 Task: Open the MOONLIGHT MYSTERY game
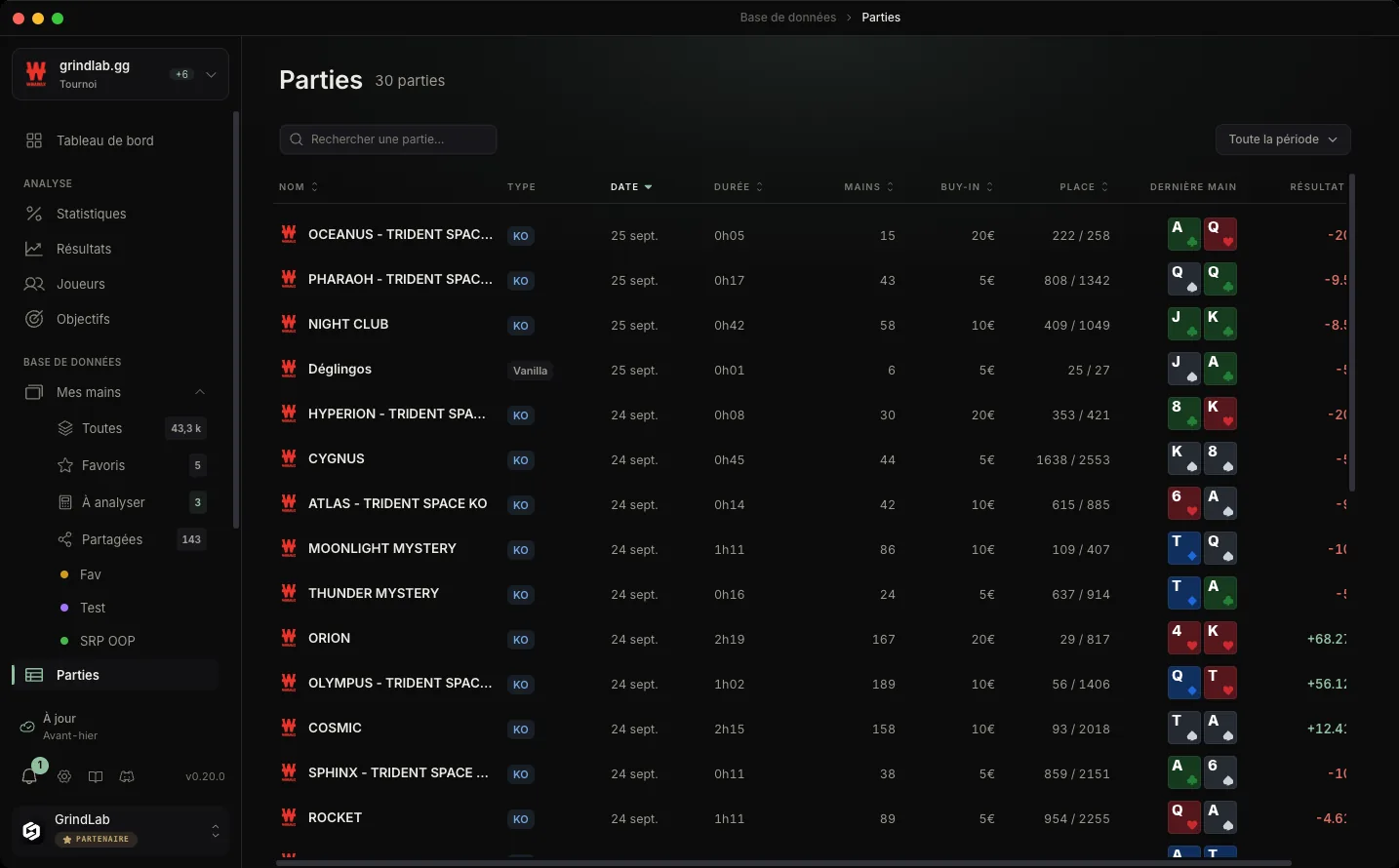pyautogui.click(x=382, y=548)
